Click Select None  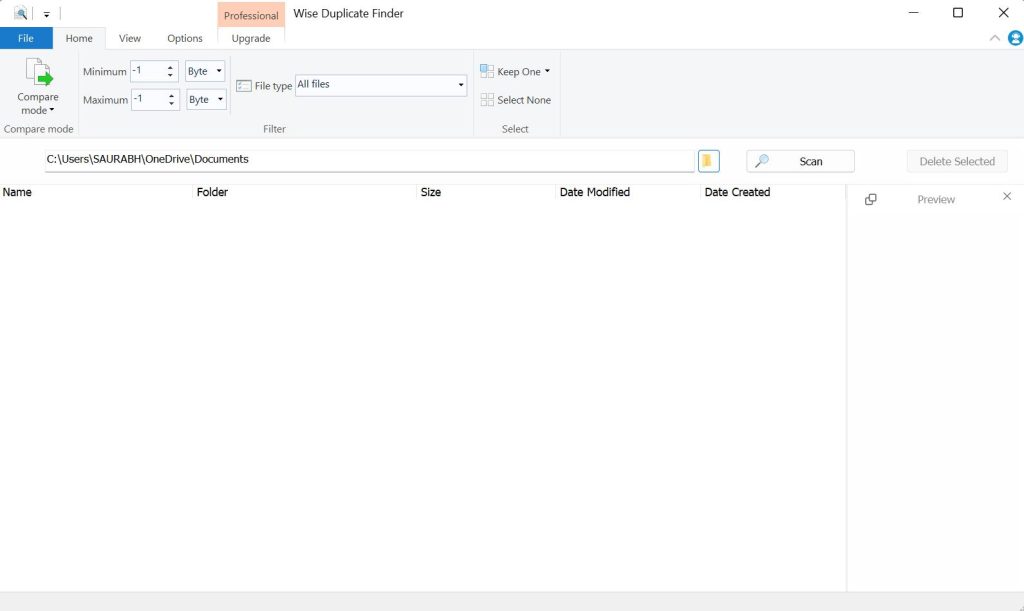515,100
